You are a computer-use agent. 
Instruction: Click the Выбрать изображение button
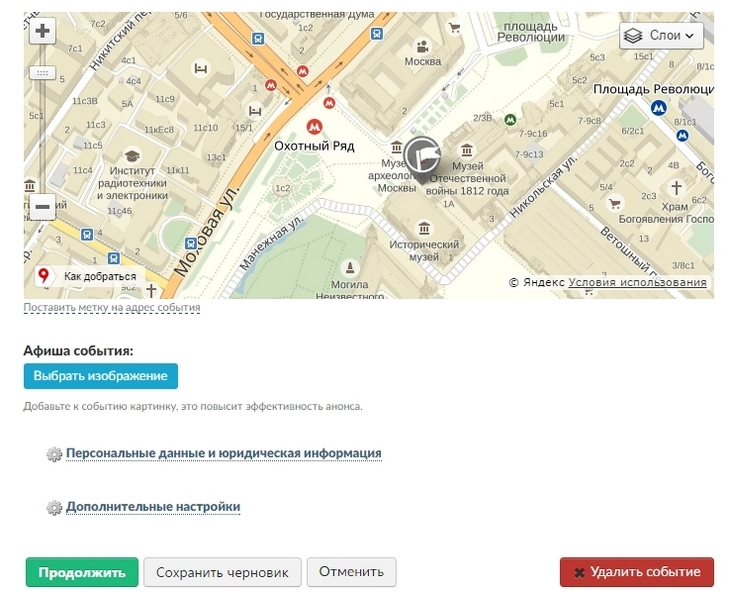(101, 376)
